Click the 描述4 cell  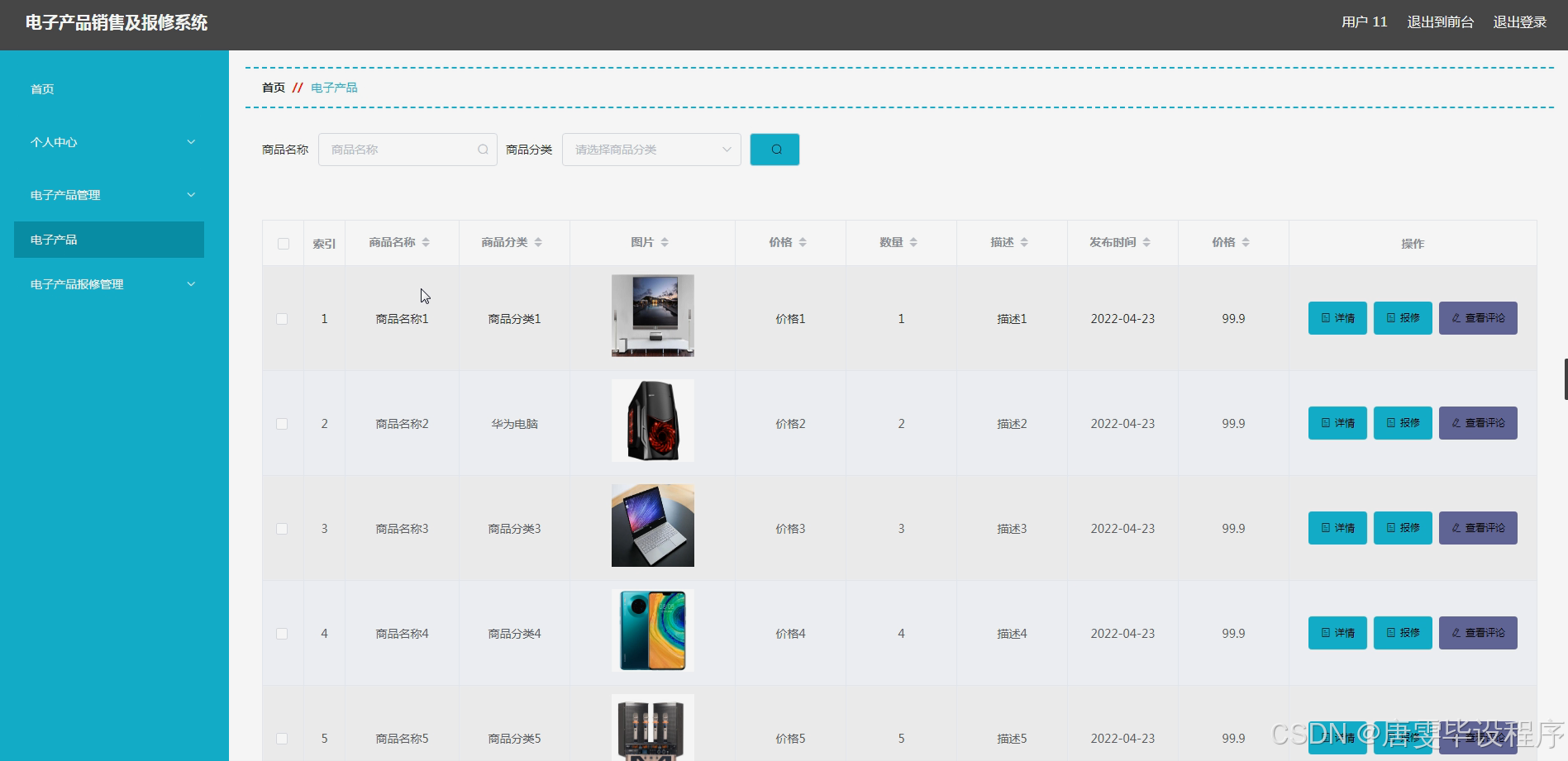click(1012, 634)
